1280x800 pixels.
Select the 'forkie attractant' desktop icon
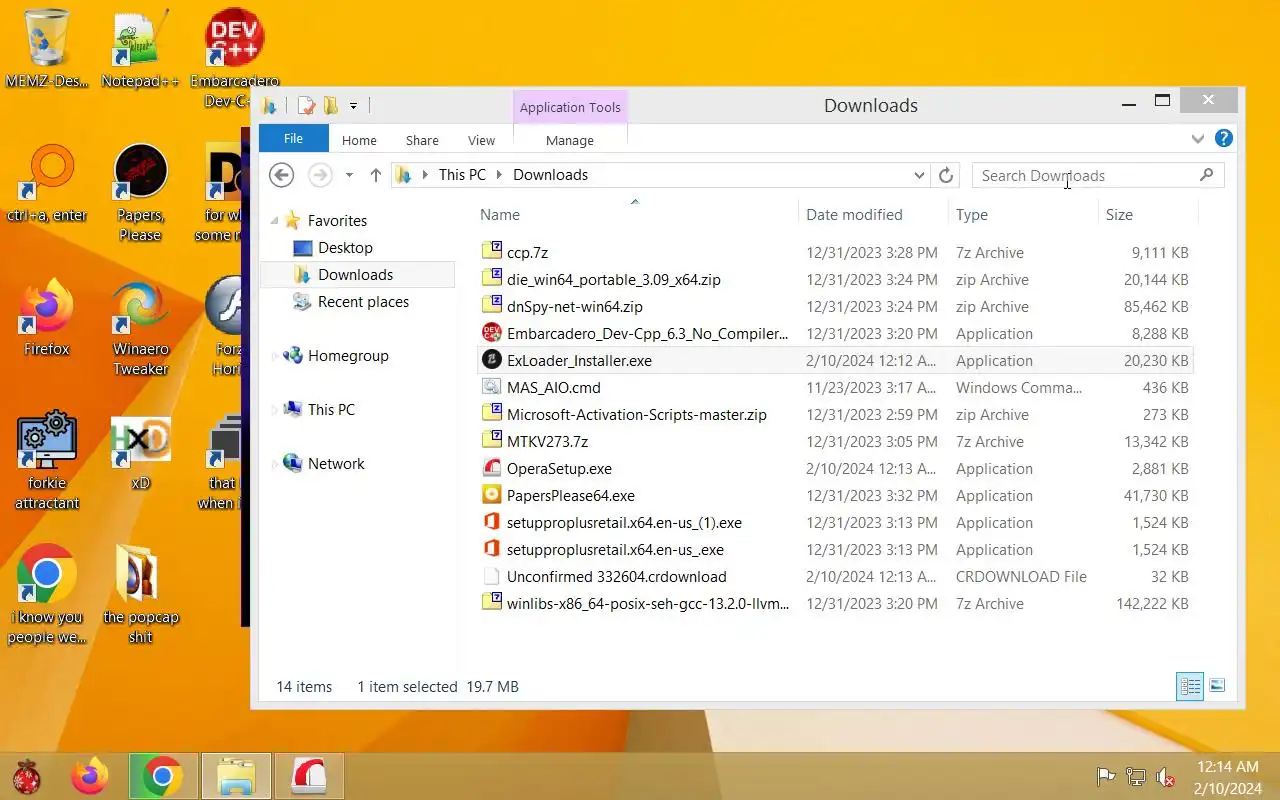click(47, 460)
